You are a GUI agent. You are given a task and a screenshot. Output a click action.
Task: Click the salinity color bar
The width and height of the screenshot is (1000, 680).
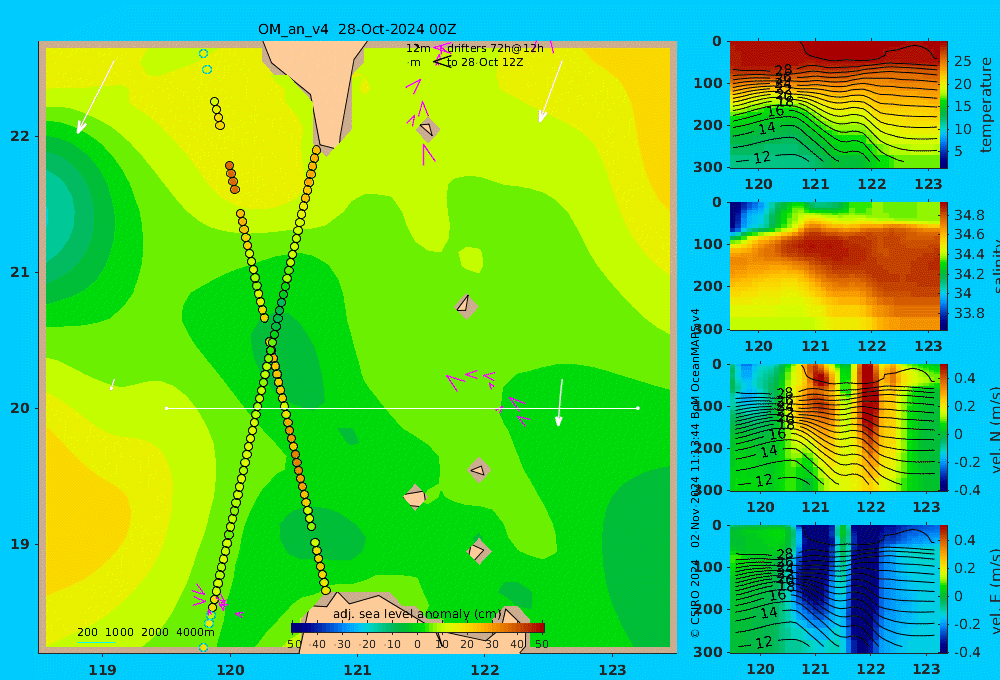click(x=943, y=266)
